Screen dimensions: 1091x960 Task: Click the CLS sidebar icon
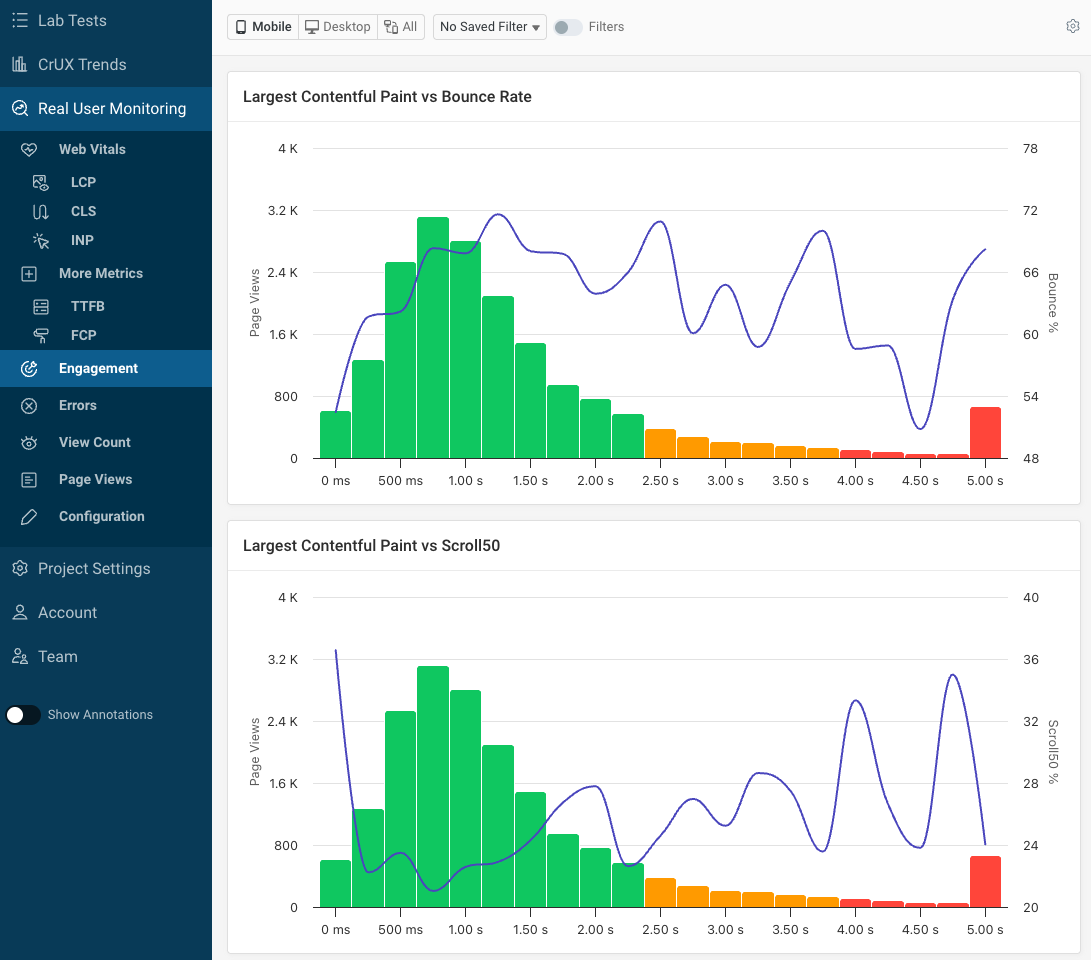point(41,211)
